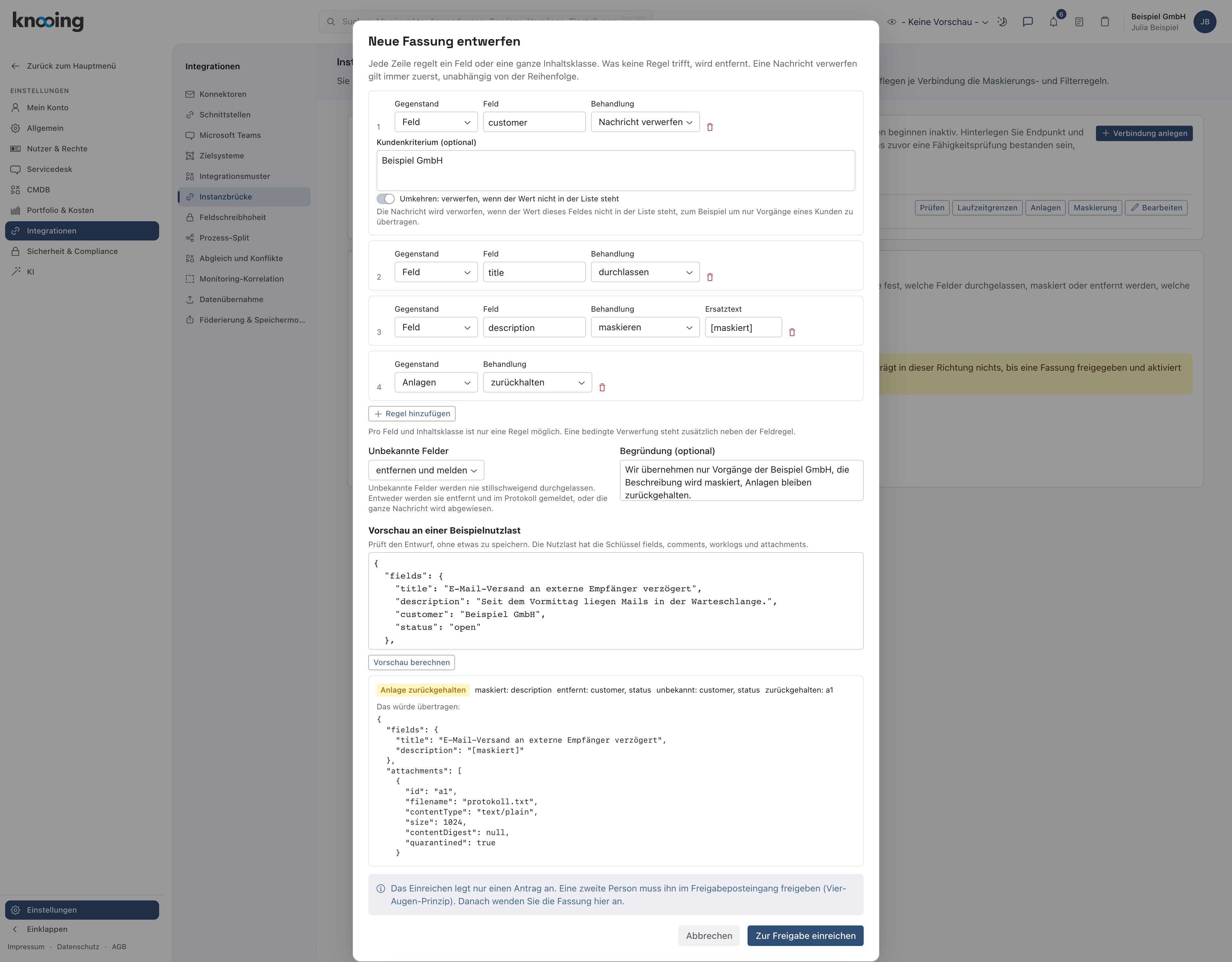The height and width of the screenshot is (962, 1232).
Task: Open Unbekannte Felder dropdown
Action: [426, 470]
